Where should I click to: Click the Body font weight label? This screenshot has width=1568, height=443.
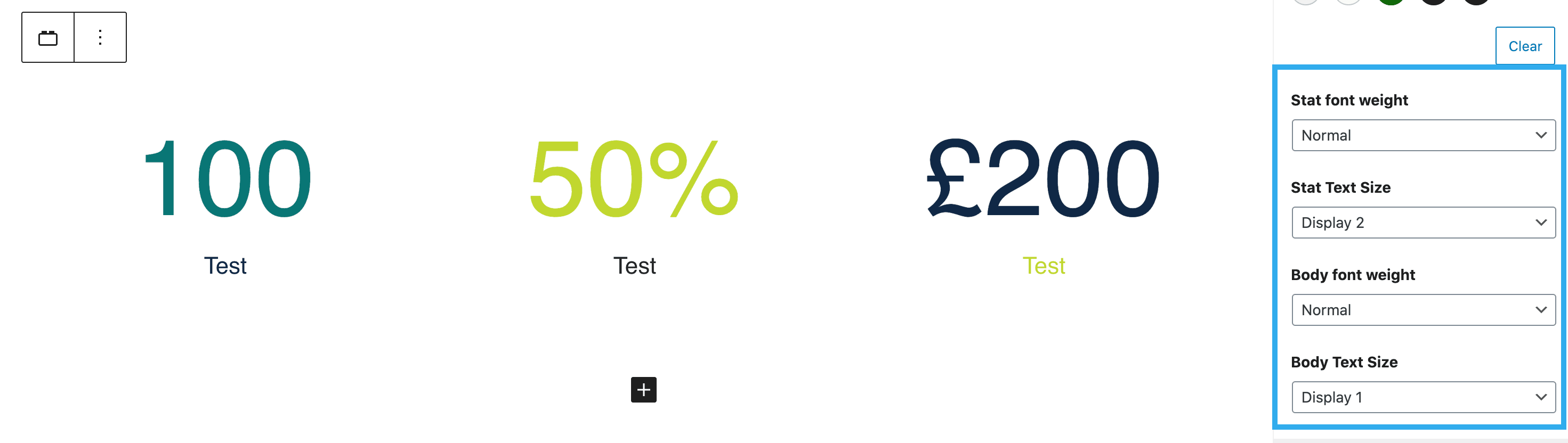(x=1353, y=275)
